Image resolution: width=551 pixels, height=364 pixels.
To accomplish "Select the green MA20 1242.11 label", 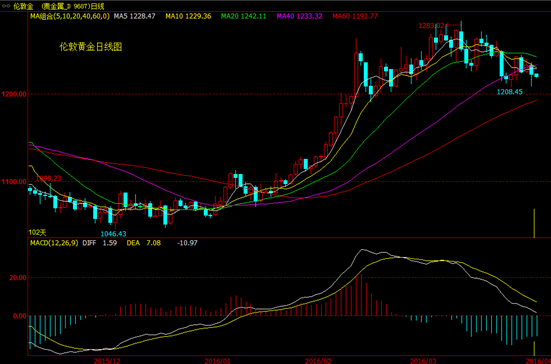I will pyautogui.click(x=244, y=16).
